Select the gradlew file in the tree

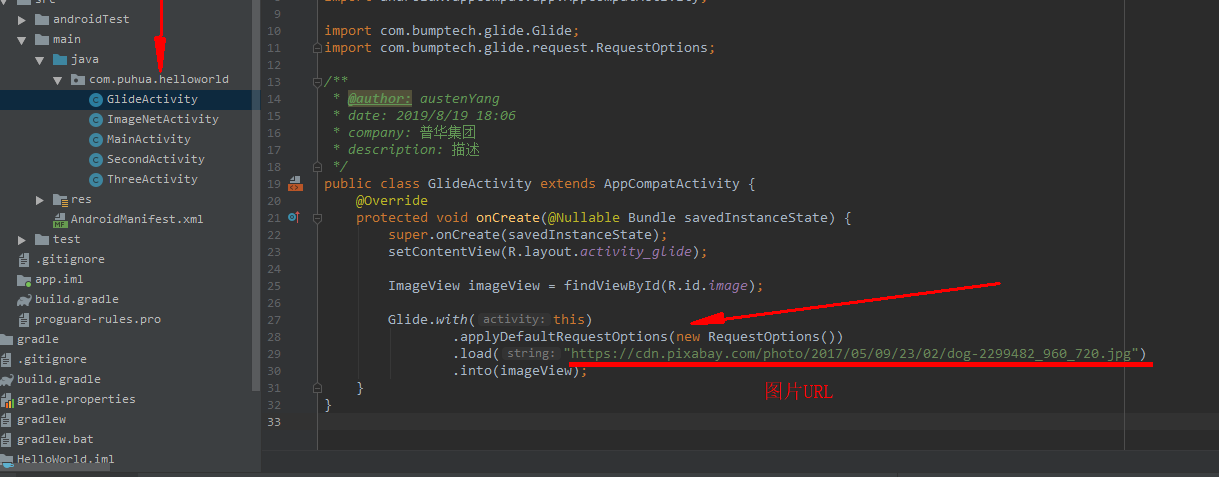(x=41, y=419)
